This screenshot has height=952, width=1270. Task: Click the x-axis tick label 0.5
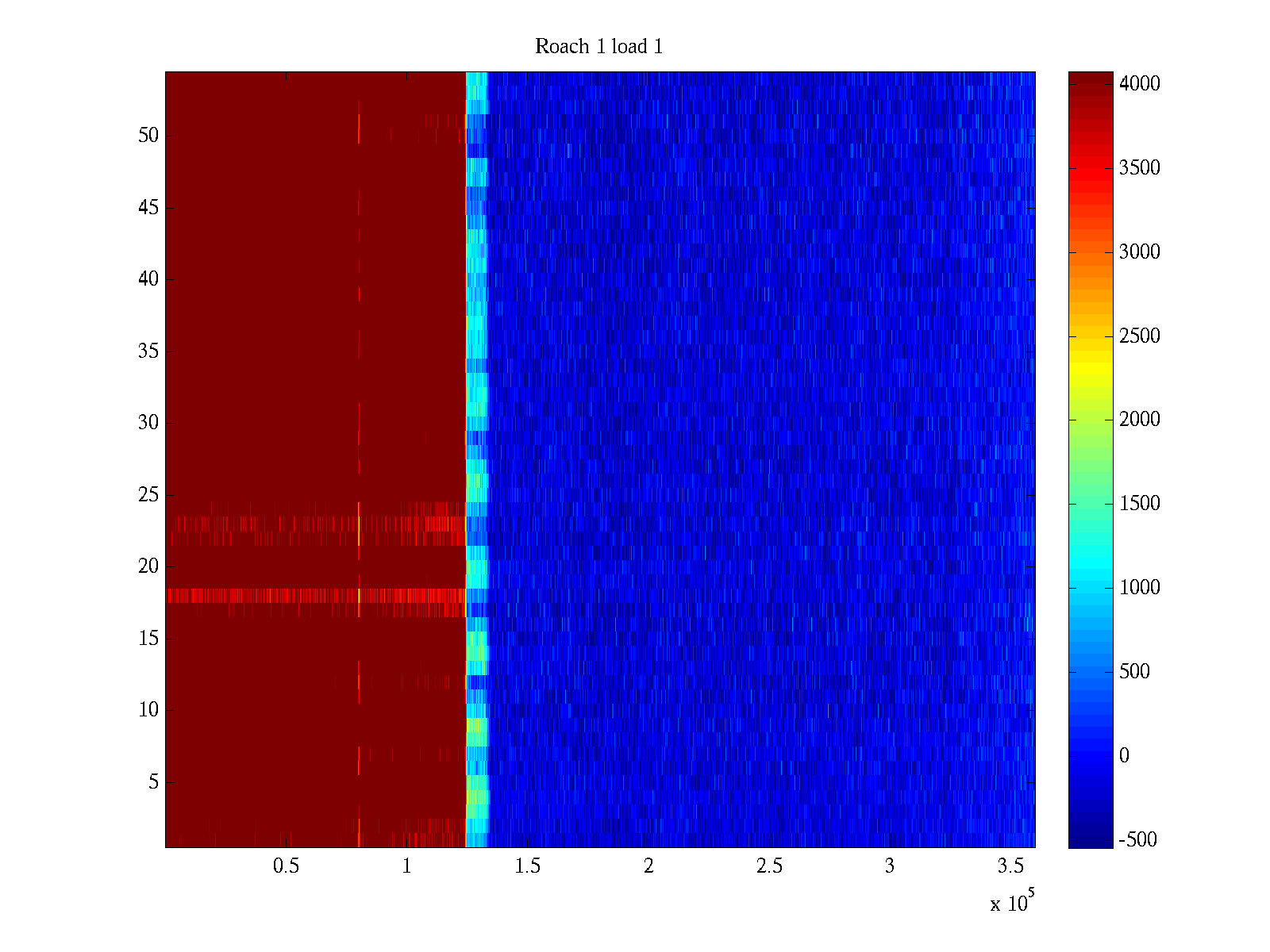(286, 866)
